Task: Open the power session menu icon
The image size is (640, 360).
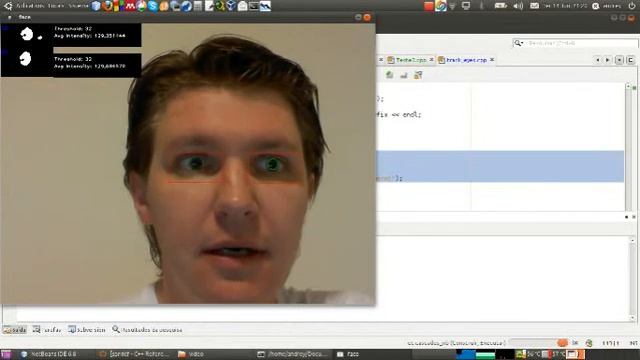Action: point(632,6)
